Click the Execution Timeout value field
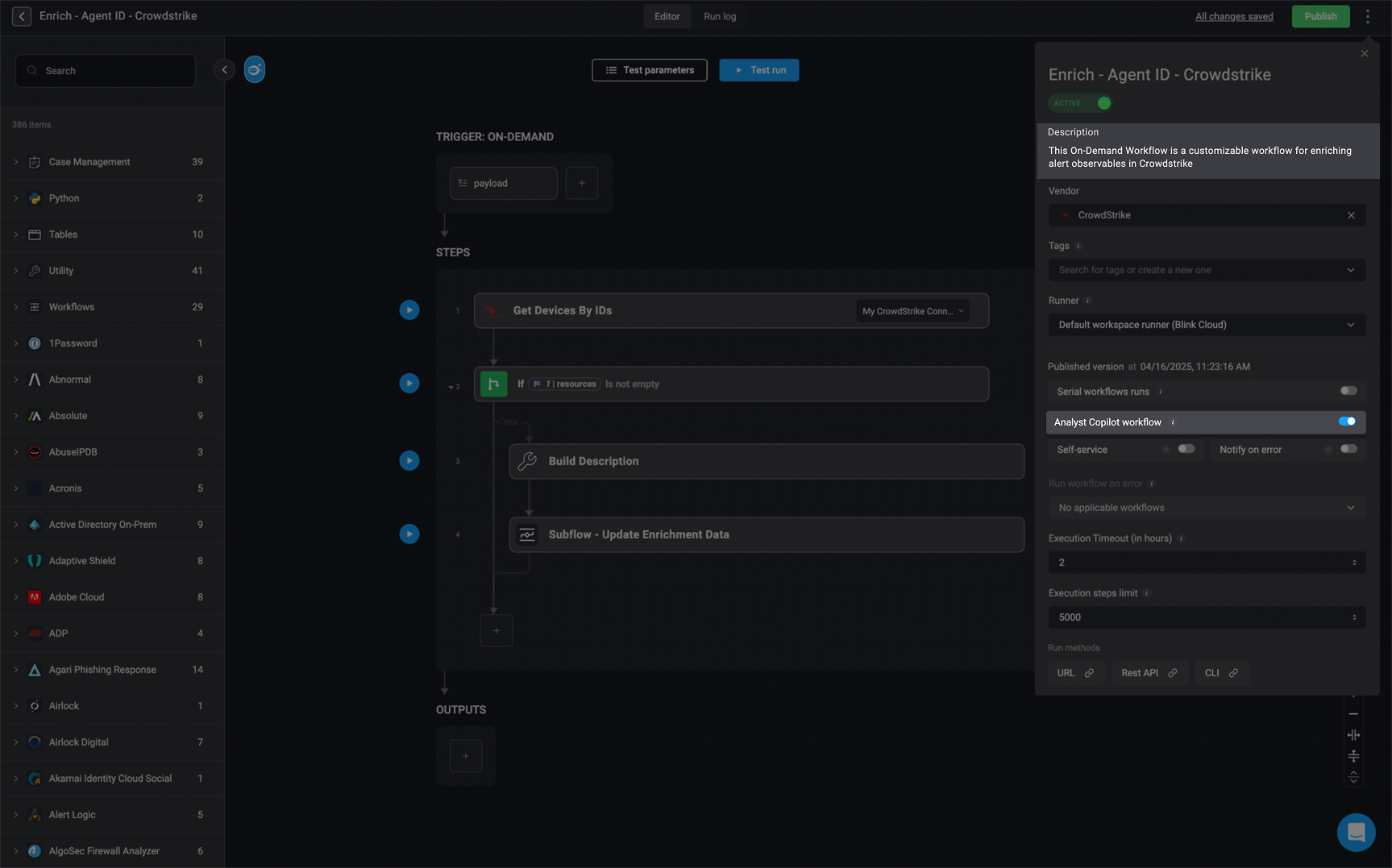The image size is (1392, 868). pos(1207,563)
